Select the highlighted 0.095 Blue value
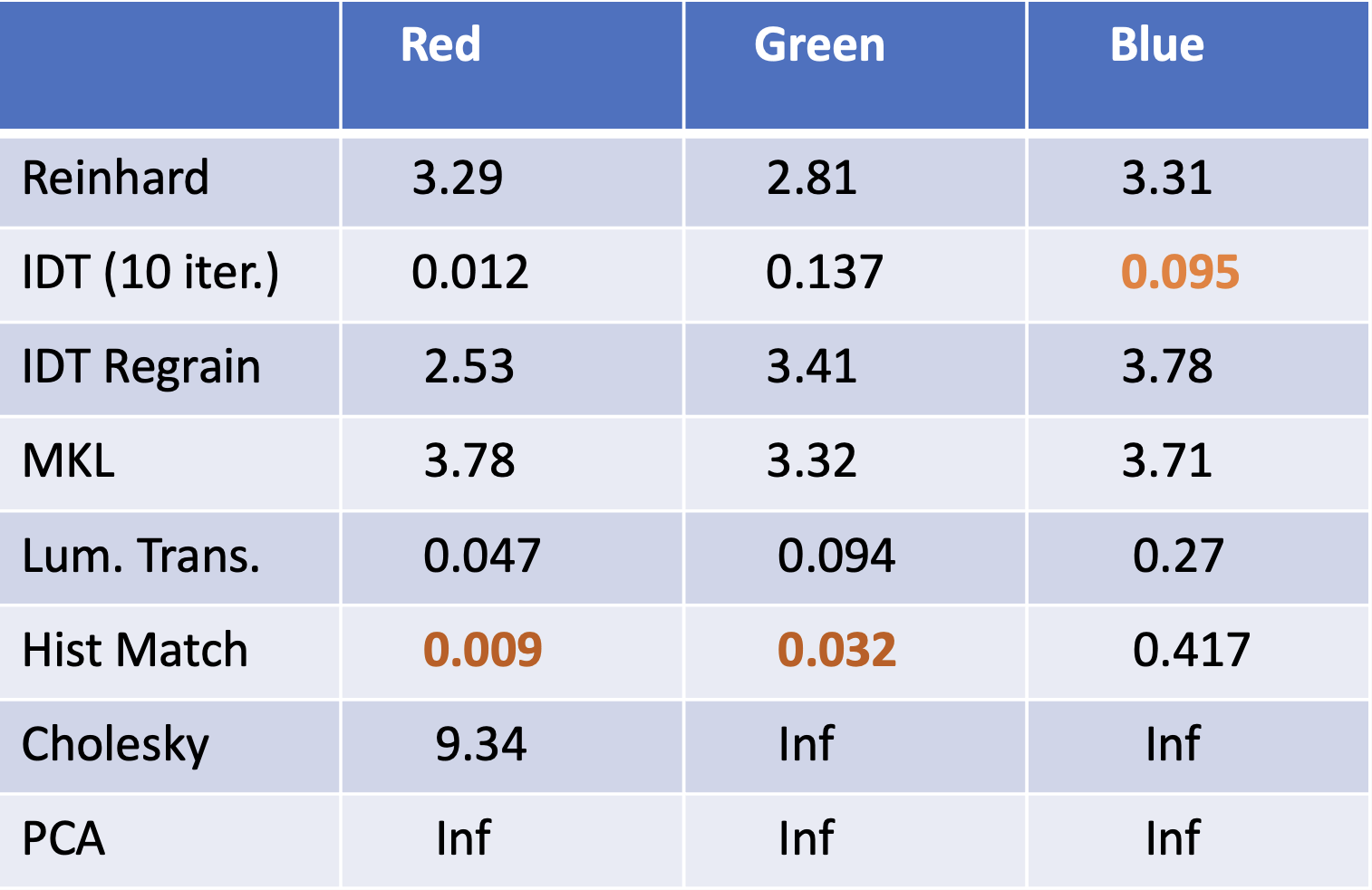 [1180, 273]
